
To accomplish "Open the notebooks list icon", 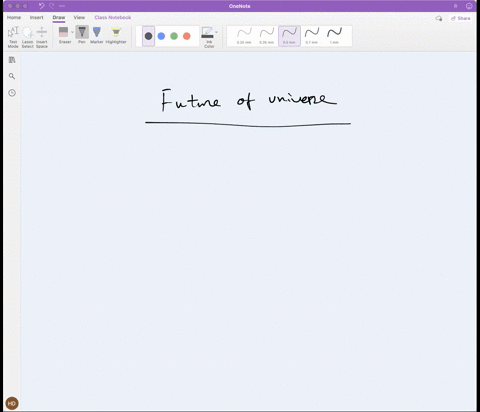I will 12,60.
